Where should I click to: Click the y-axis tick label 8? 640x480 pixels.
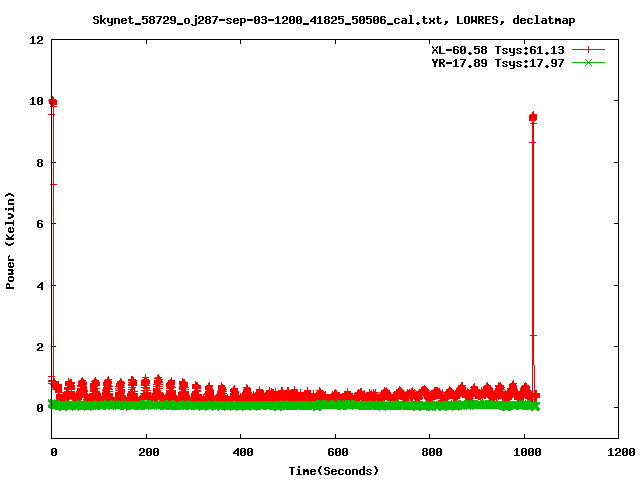click(40, 162)
